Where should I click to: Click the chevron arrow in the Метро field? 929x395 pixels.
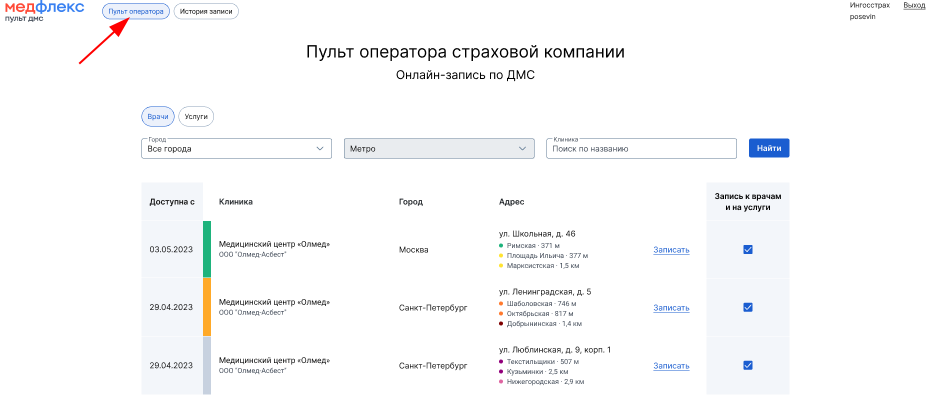(x=522, y=149)
